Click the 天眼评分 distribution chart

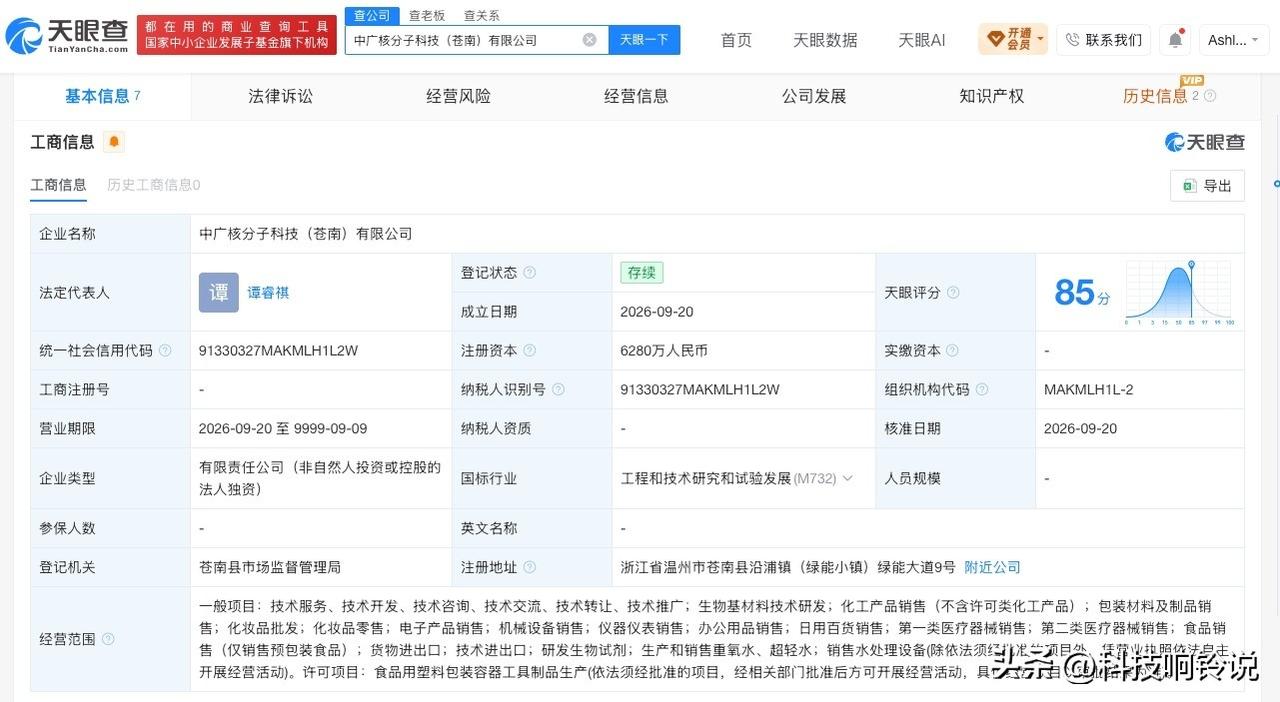click(1179, 292)
